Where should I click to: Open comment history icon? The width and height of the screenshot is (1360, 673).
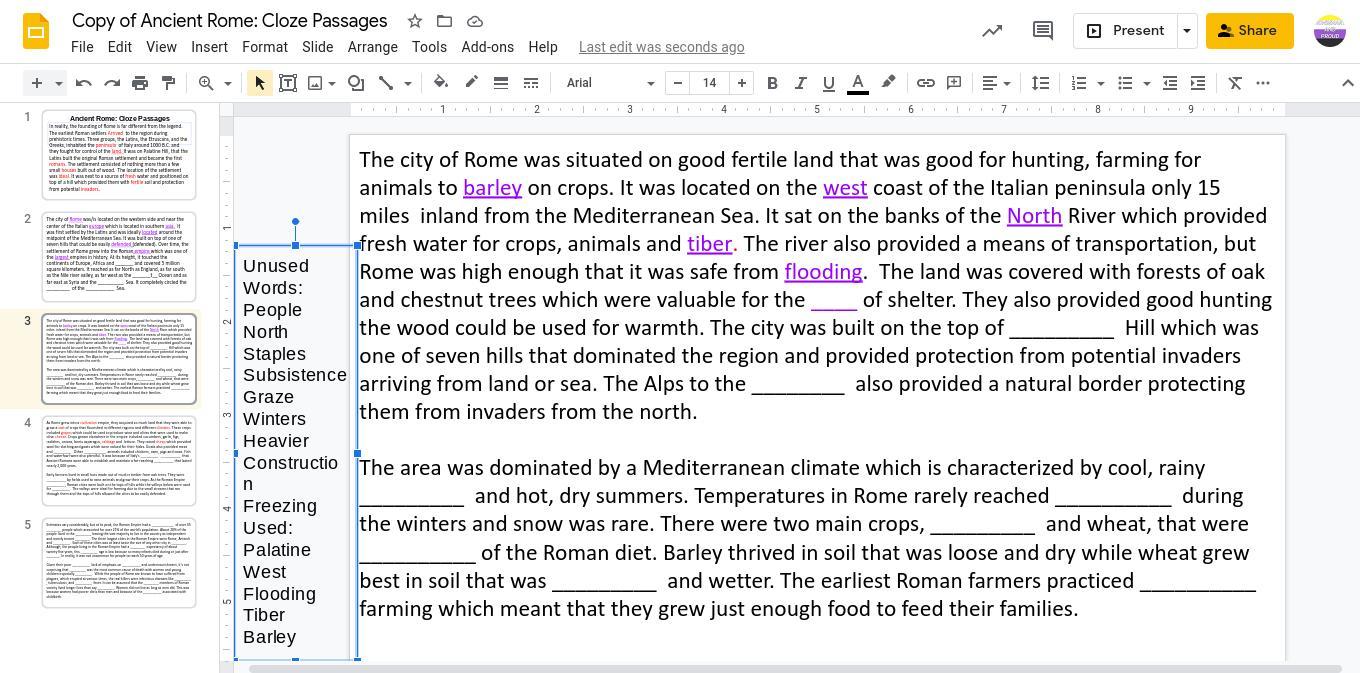[1042, 31]
